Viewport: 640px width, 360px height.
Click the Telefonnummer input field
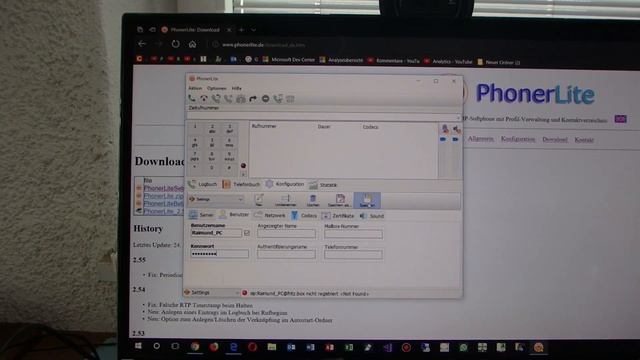(x=353, y=255)
